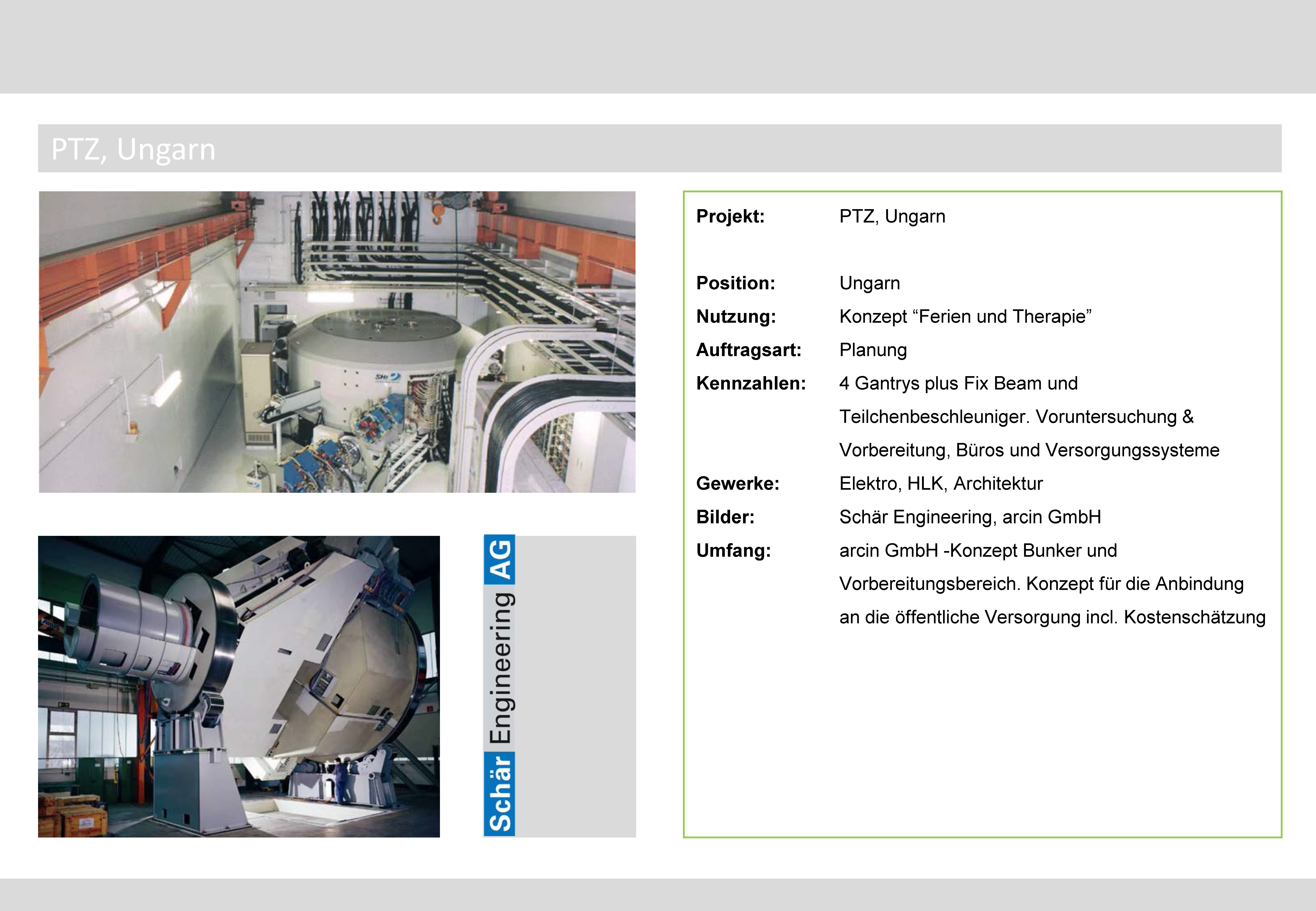Select the line starting 'Teilchenbeschleuniger. Voruntersuchung'
Viewport: 1316px width, 911px height.
1016,417
